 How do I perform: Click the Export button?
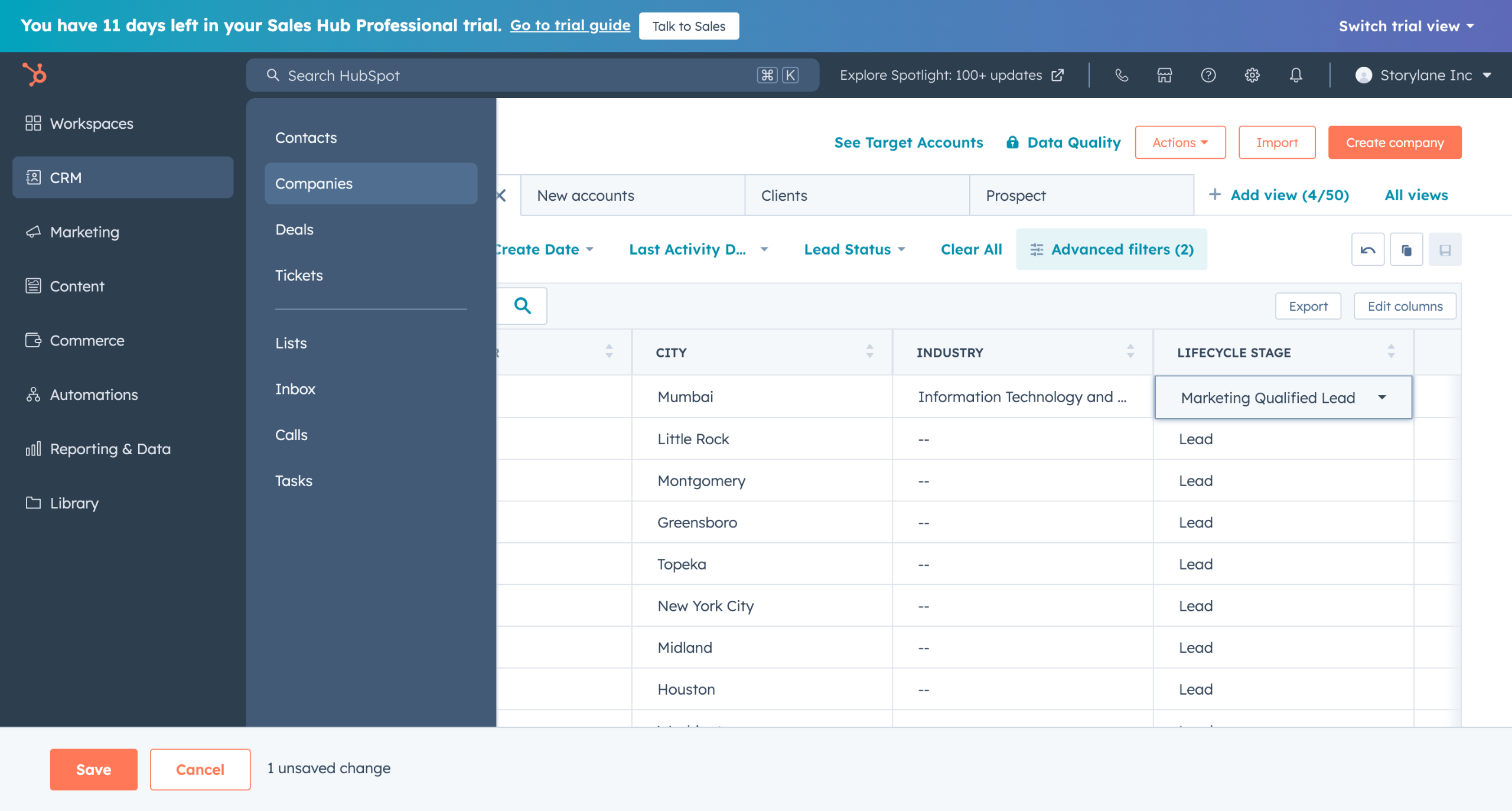pos(1308,306)
